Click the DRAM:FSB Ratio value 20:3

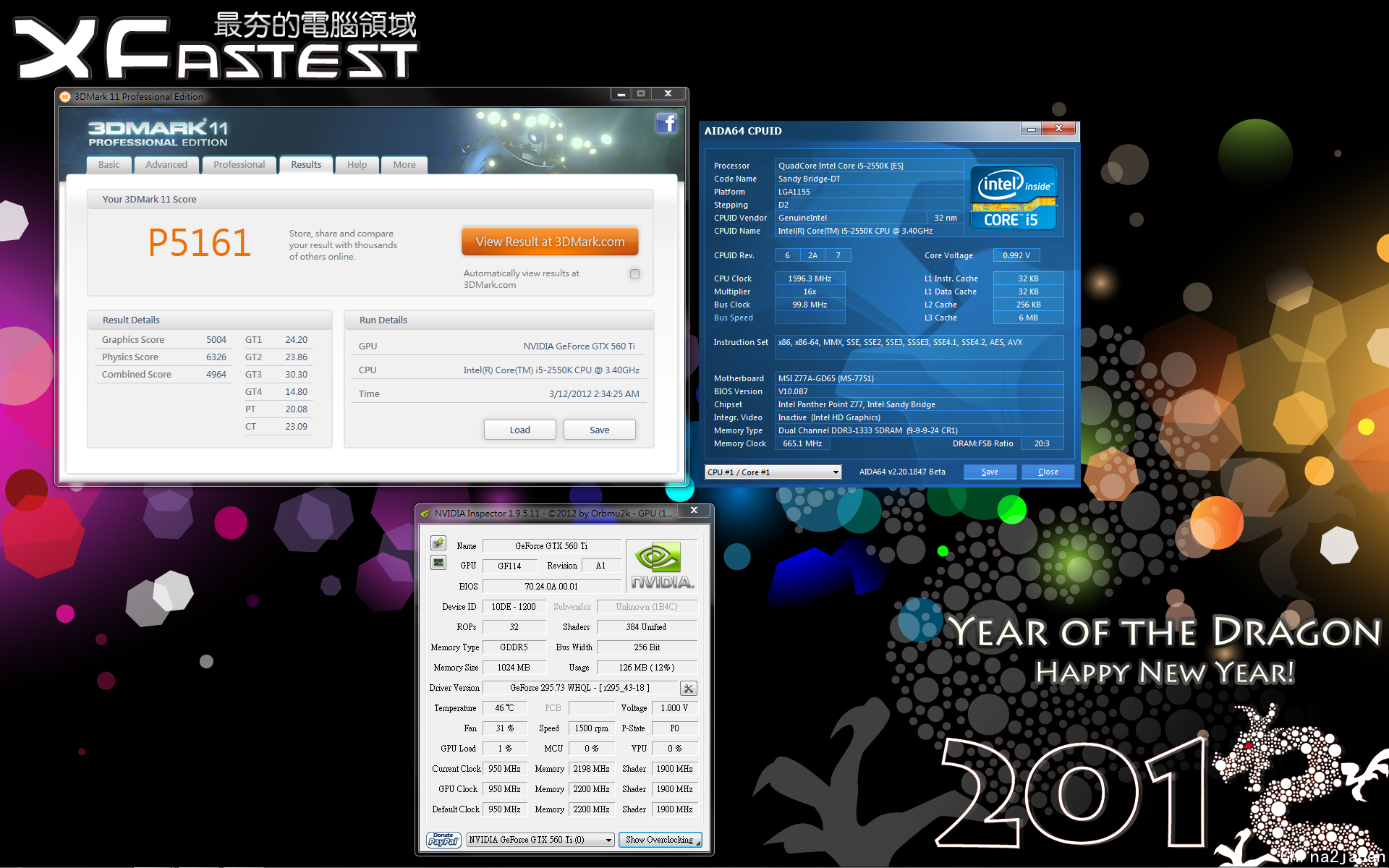pyautogui.click(x=1042, y=443)
